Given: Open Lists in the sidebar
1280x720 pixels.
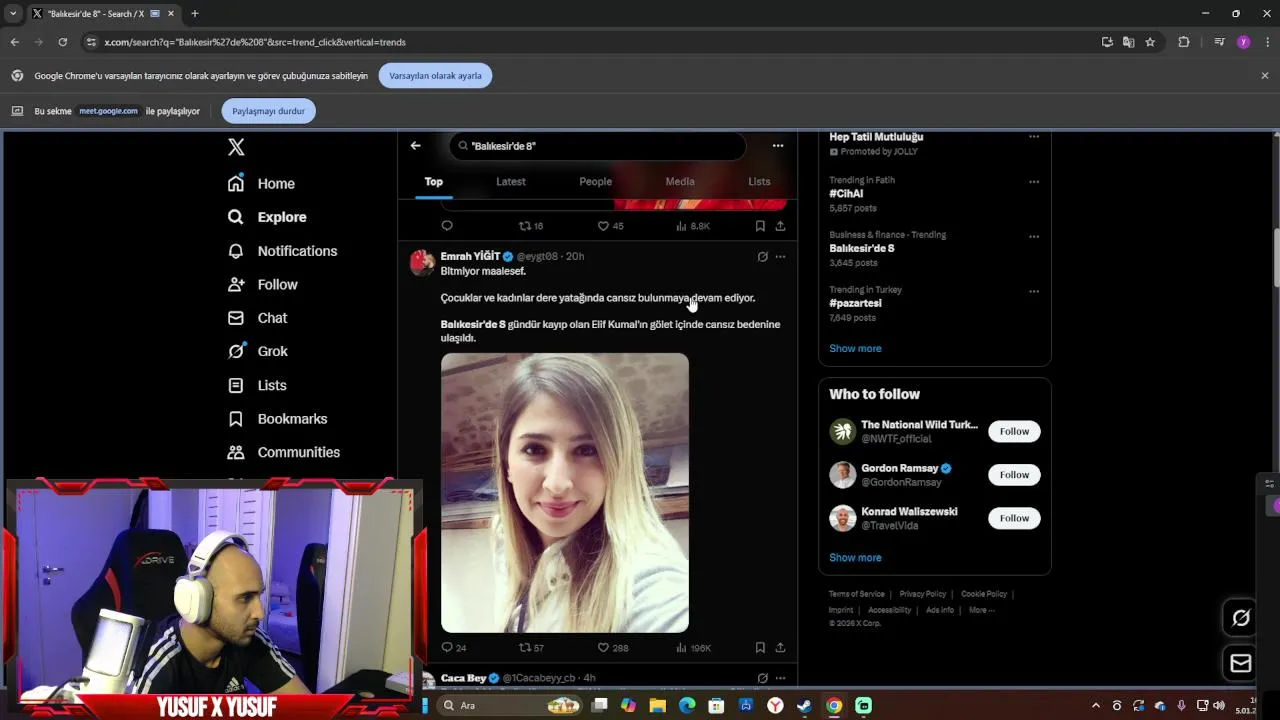Looking at the screenshot, I should 257,385.
